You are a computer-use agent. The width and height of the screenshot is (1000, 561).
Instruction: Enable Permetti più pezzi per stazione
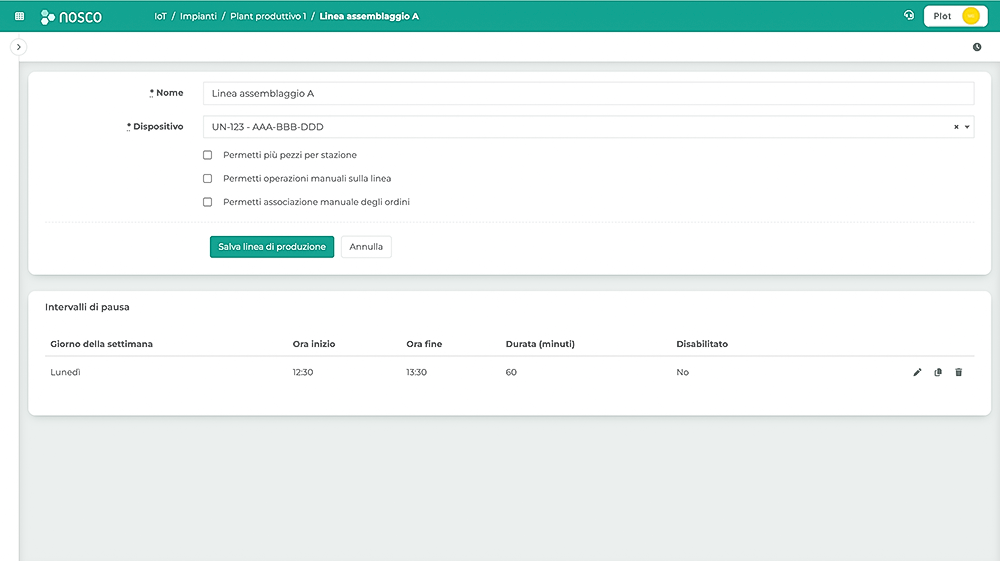pos(208,155)
